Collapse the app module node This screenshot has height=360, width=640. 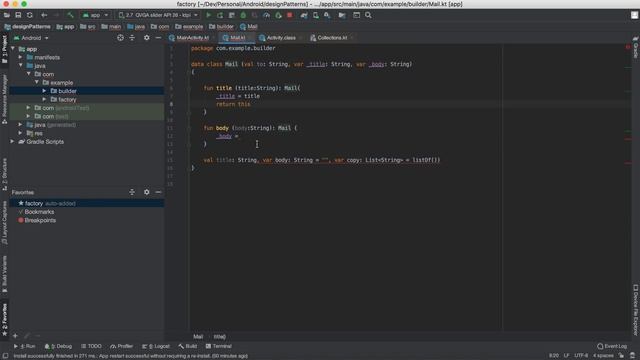pos(13,49)
